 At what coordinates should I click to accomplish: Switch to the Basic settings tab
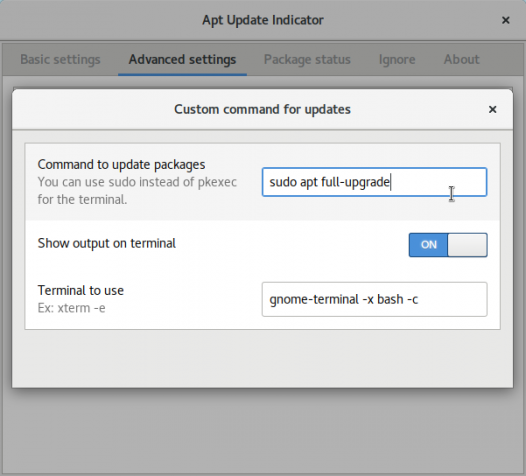coord(60,59)
